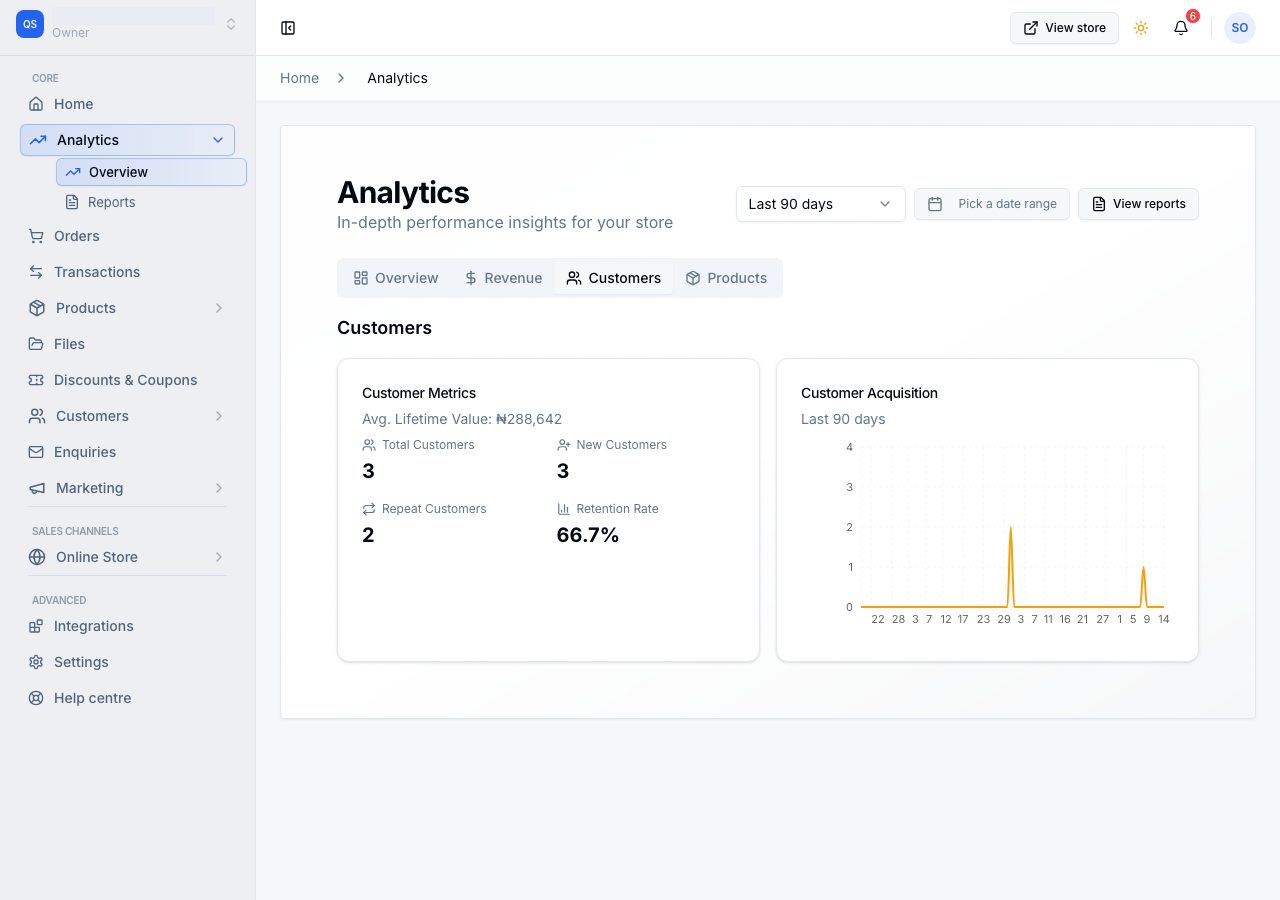Click the Discounts ticket icon
This screenshot has height=900, width=1280.
(x=36, y=380)
